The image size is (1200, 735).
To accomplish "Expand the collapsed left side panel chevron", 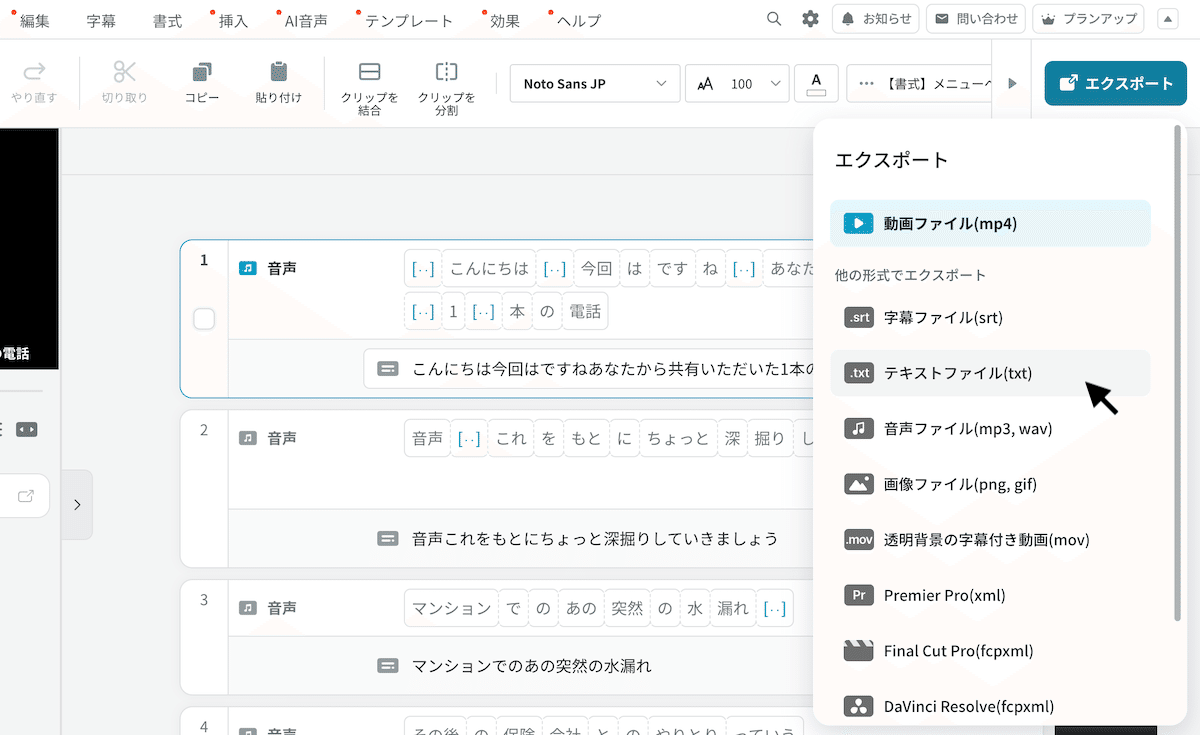I will [78, 504].
